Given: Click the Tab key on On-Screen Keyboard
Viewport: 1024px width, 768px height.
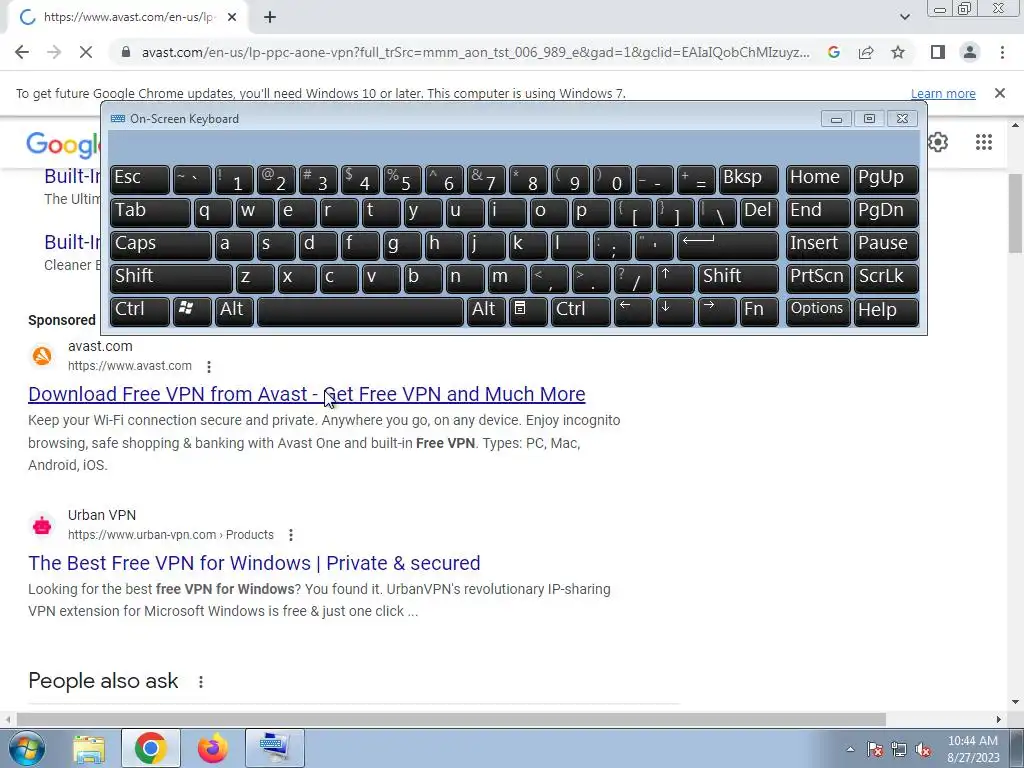Looking at the screenshot, I should coord(150,212).
